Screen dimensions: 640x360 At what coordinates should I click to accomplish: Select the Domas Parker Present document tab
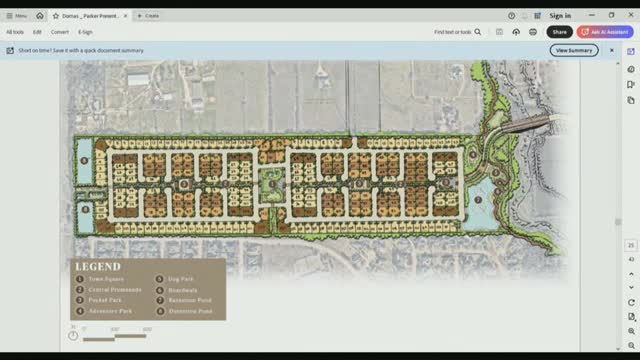(90, 16)
